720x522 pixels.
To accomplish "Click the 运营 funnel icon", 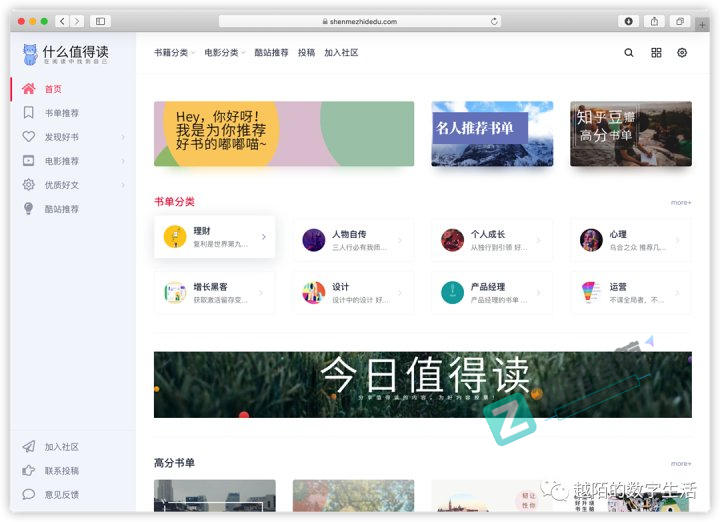I will [591, 292].
